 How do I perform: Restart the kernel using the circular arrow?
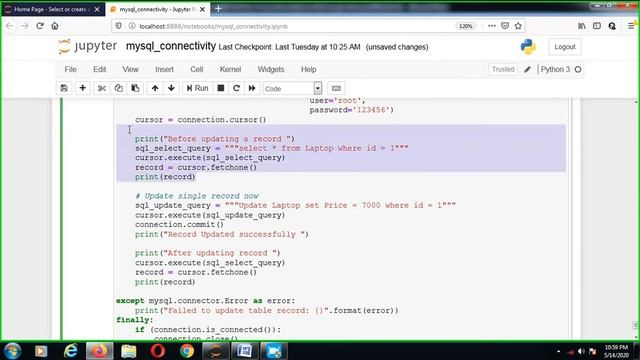236,88
